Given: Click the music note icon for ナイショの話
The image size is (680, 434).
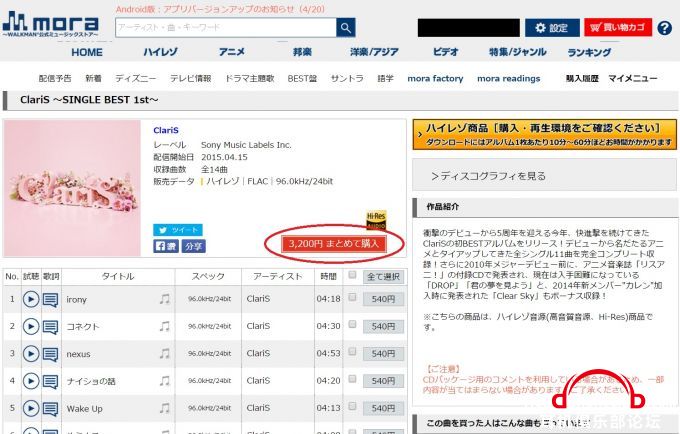Looking at the screenshot, I should [x=165, y=381].
